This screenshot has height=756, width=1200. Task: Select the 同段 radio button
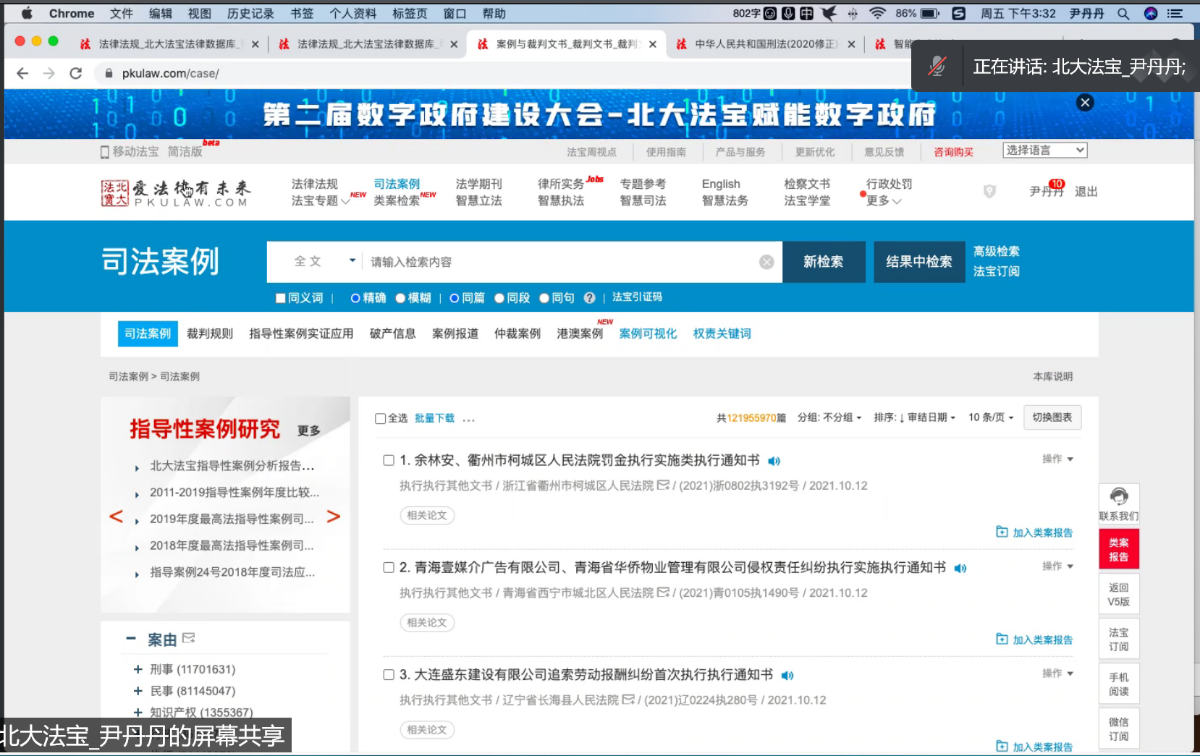(x=499, y=298)
